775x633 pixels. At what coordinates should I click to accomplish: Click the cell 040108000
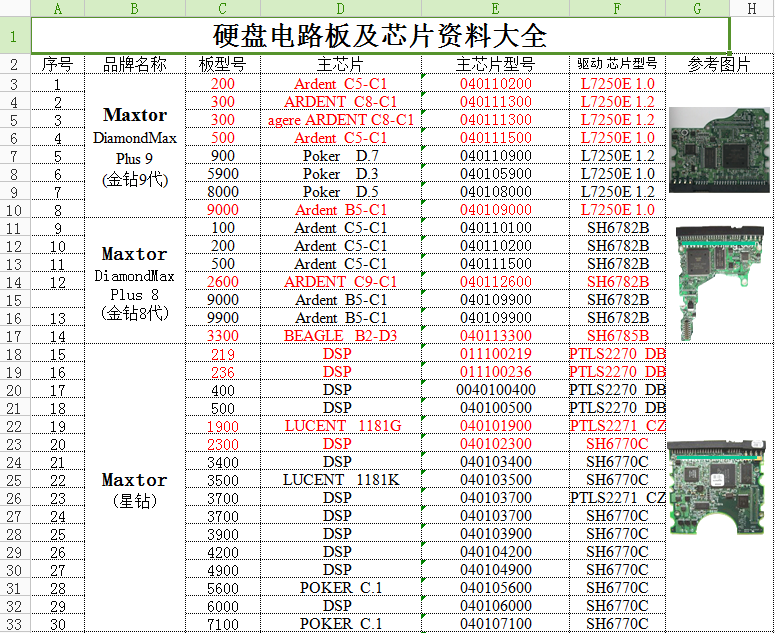495,192
